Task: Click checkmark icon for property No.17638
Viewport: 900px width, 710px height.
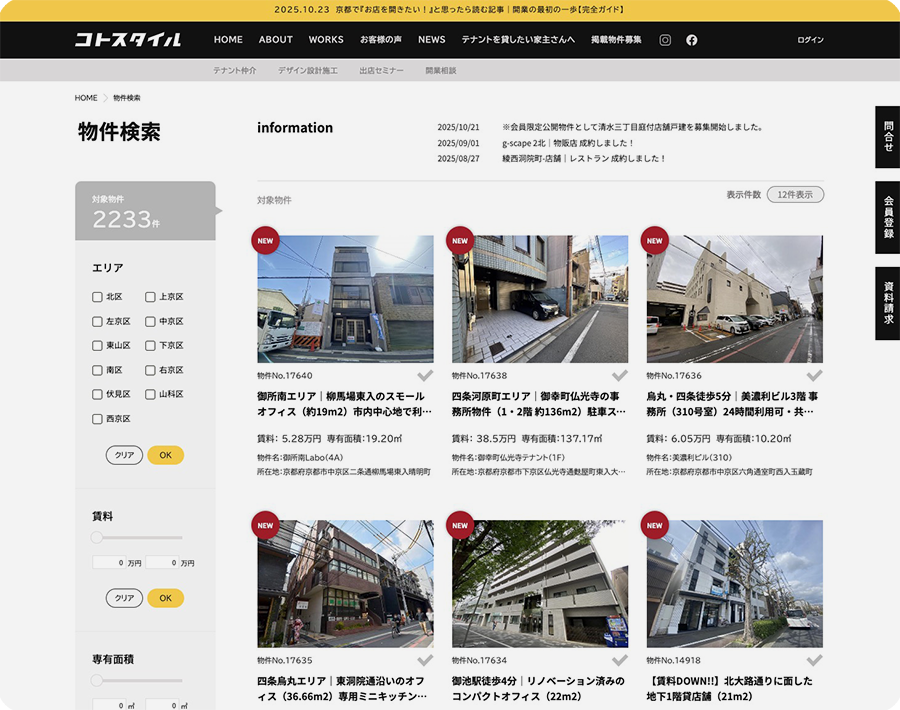Action: (x=619, y=376)
